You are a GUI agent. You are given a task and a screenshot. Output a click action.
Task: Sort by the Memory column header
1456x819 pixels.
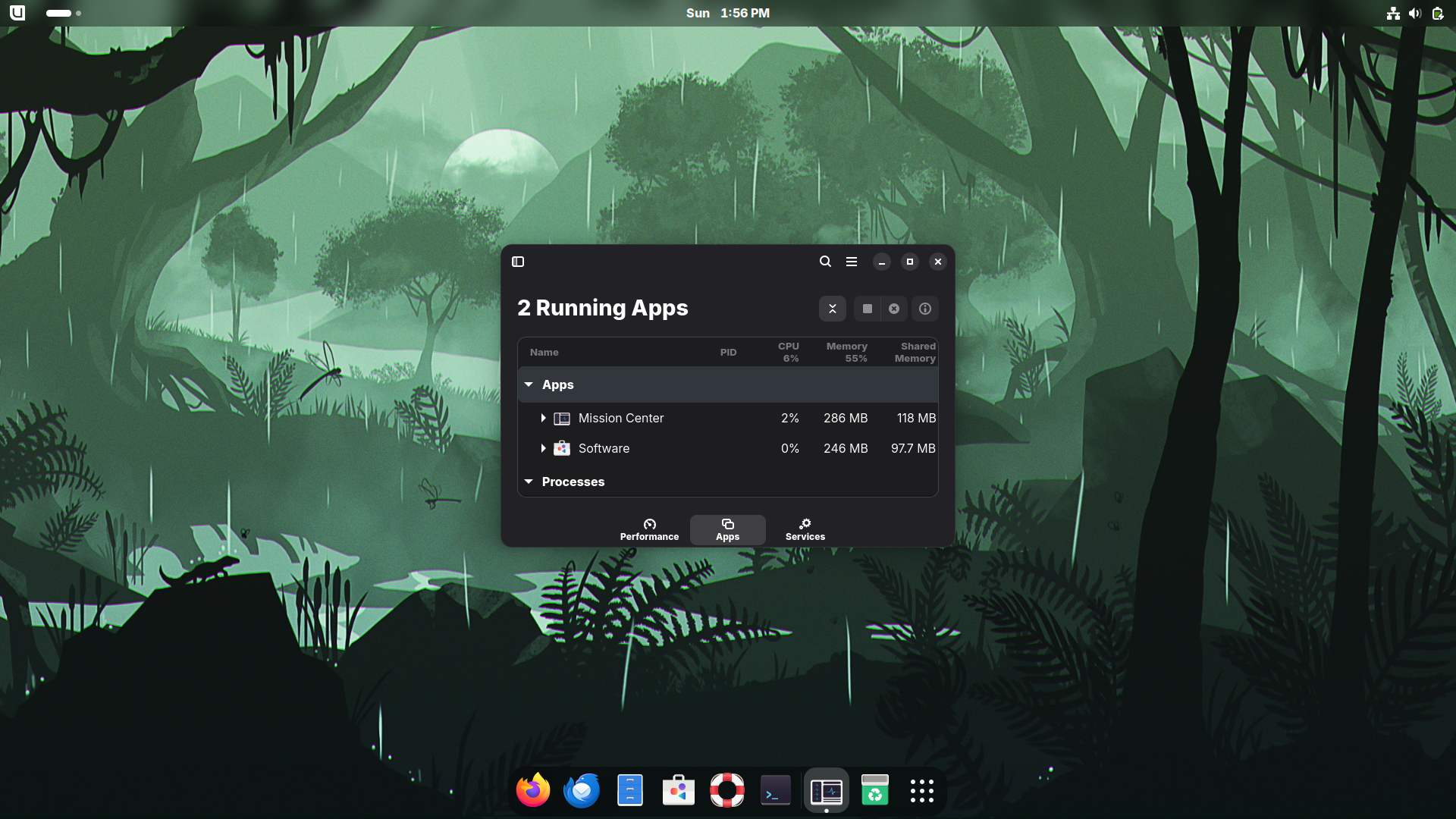(847, 353)
